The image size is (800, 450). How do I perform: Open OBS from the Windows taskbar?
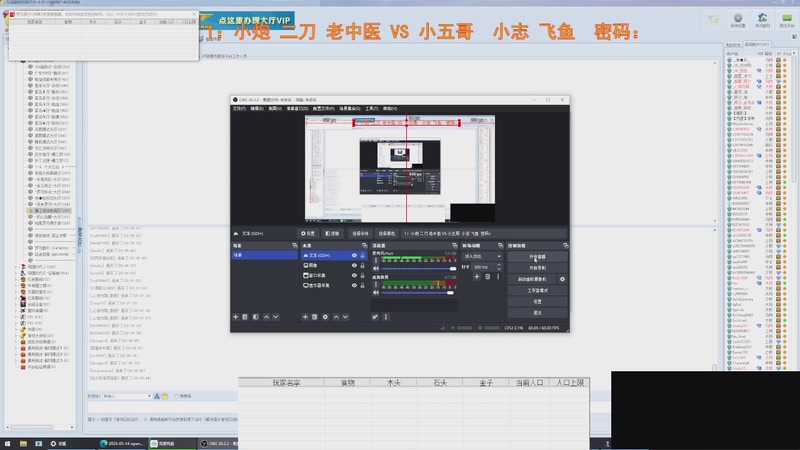[218, 444]
